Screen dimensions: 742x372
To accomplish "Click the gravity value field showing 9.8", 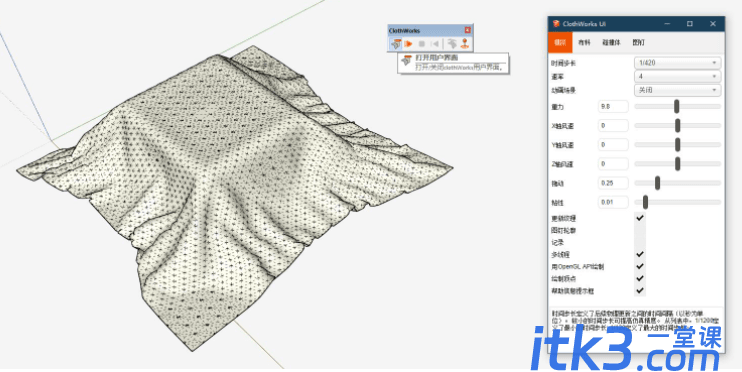I will tap(613, 106).
